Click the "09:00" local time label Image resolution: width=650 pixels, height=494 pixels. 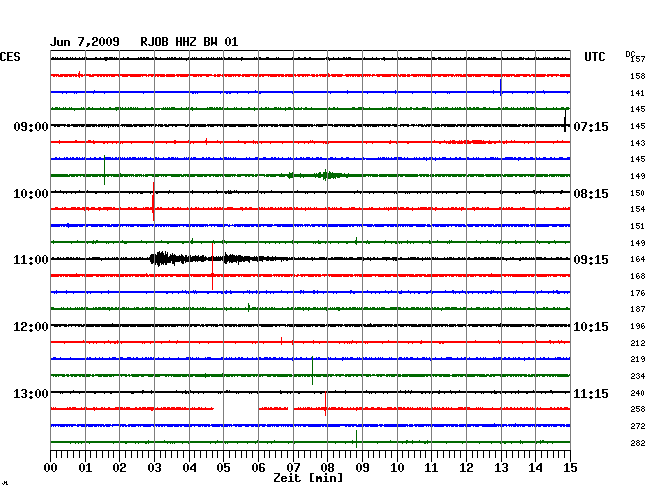pos(31,126)
